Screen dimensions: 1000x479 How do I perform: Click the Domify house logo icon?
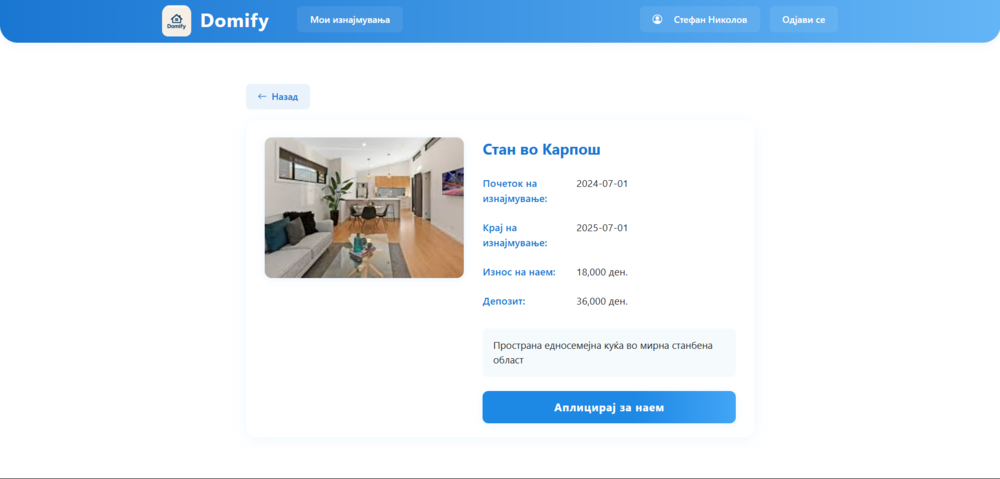click(176, 20)
